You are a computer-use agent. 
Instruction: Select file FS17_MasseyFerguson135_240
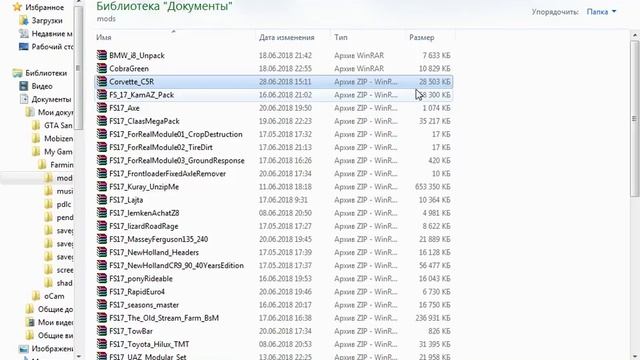click(x=158, y=239)
